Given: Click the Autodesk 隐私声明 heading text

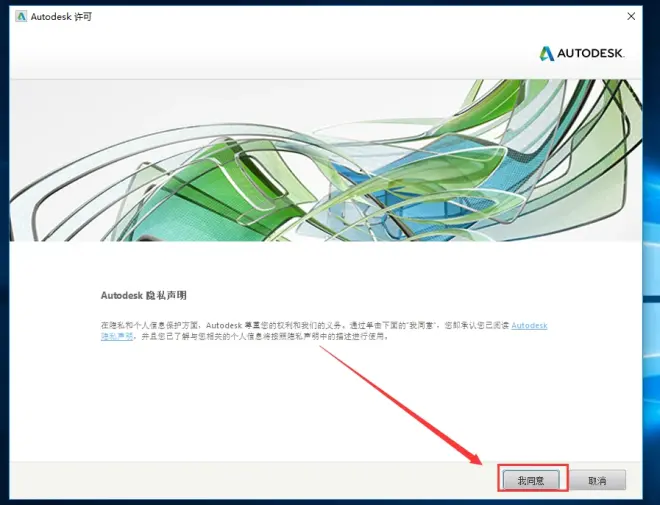Looking at the screenshot, I should pyautogui.click(x=144, y=295).
